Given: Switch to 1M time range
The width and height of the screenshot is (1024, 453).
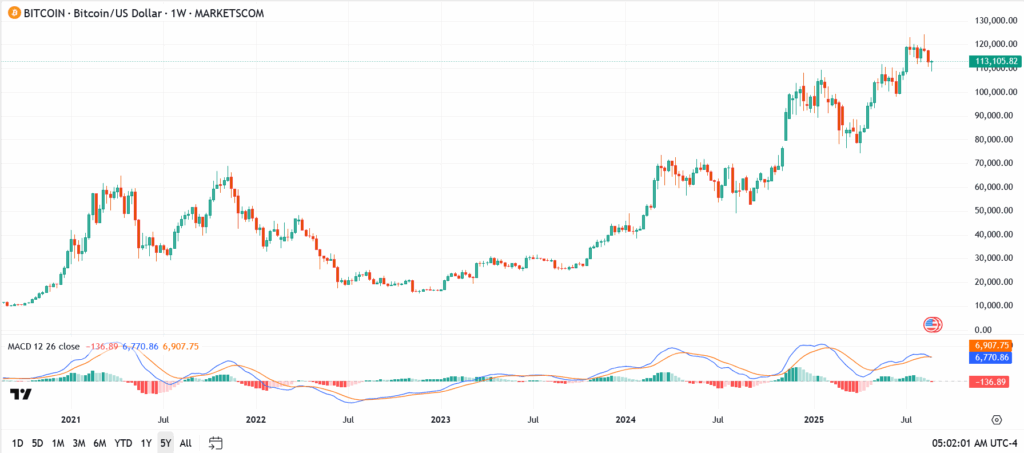Looking at the screenshot, I should [x=58, y=443].
